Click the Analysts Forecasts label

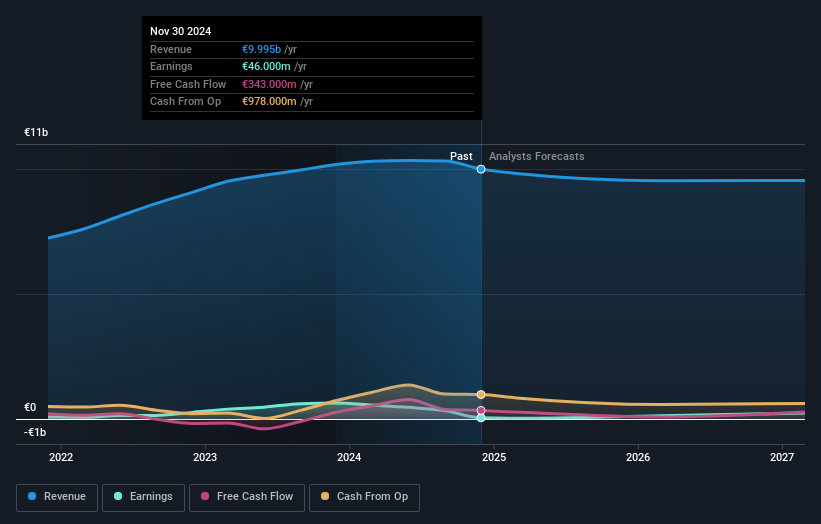tap(537, 156)
